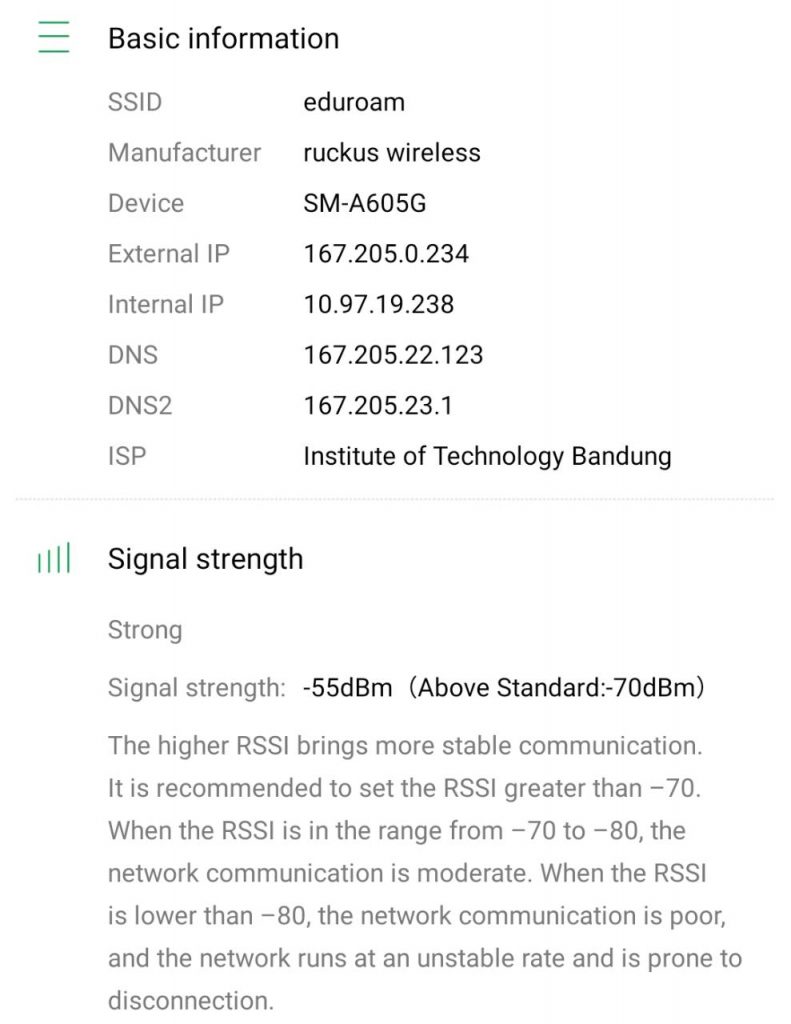Click the External IP label
This screenshot has height=1024, width=791.
pyautogui.click(x=169, y=254)
